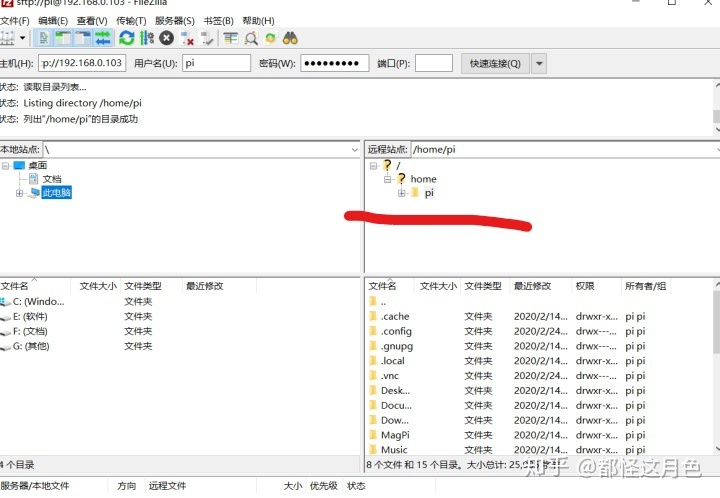Toggle processing of the transfer queue
This screenshot has height=498, width=720.
pyautogui.click(x=146, y=38)
